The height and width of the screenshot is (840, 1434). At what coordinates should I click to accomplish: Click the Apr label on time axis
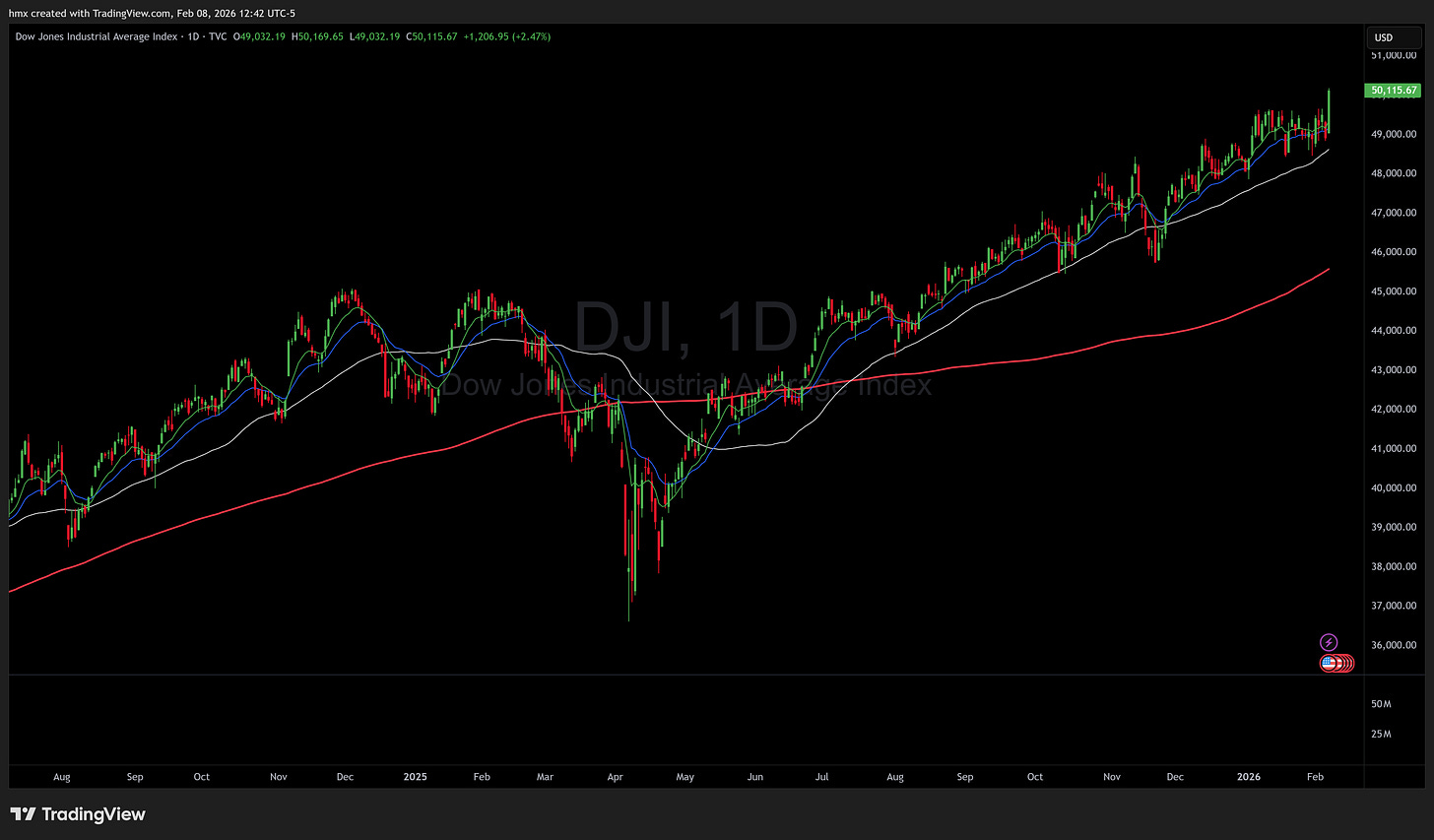[616, 777]
